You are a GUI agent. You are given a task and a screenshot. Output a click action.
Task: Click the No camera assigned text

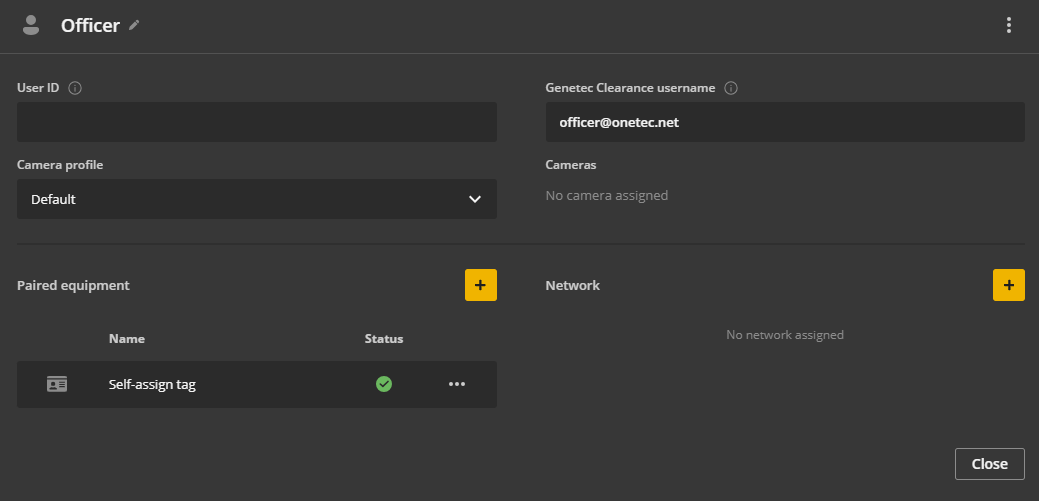(x=606, y=195)
